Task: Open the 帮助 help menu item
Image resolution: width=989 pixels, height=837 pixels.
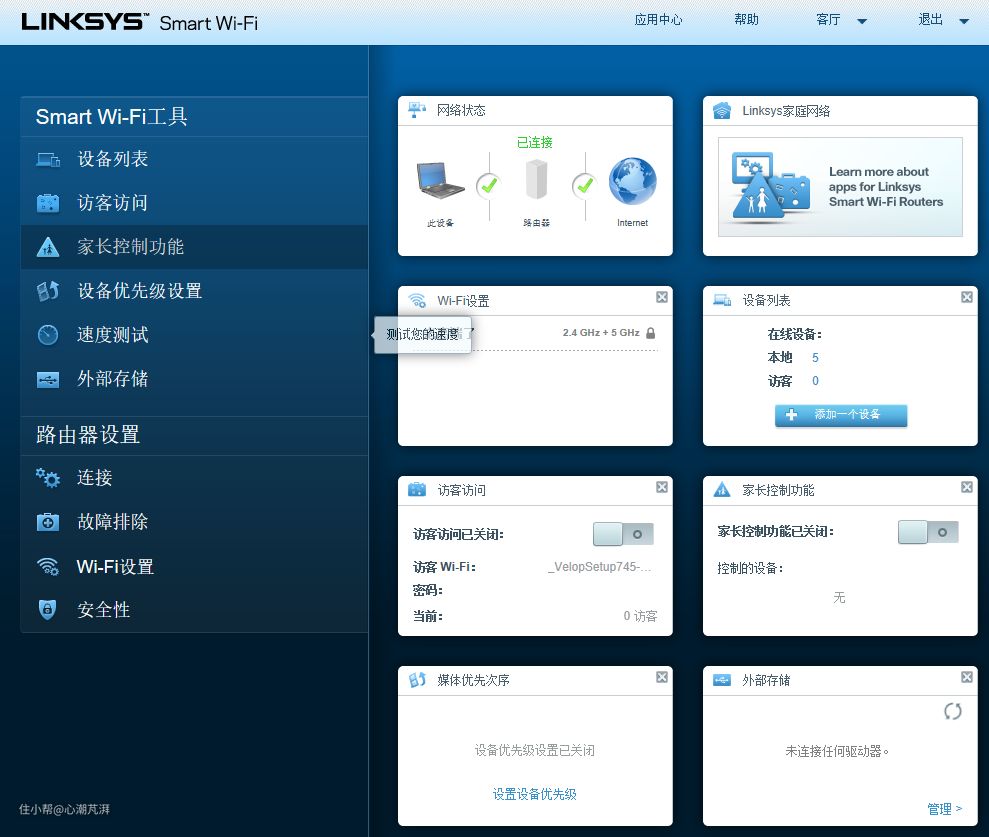Action: 746,20
